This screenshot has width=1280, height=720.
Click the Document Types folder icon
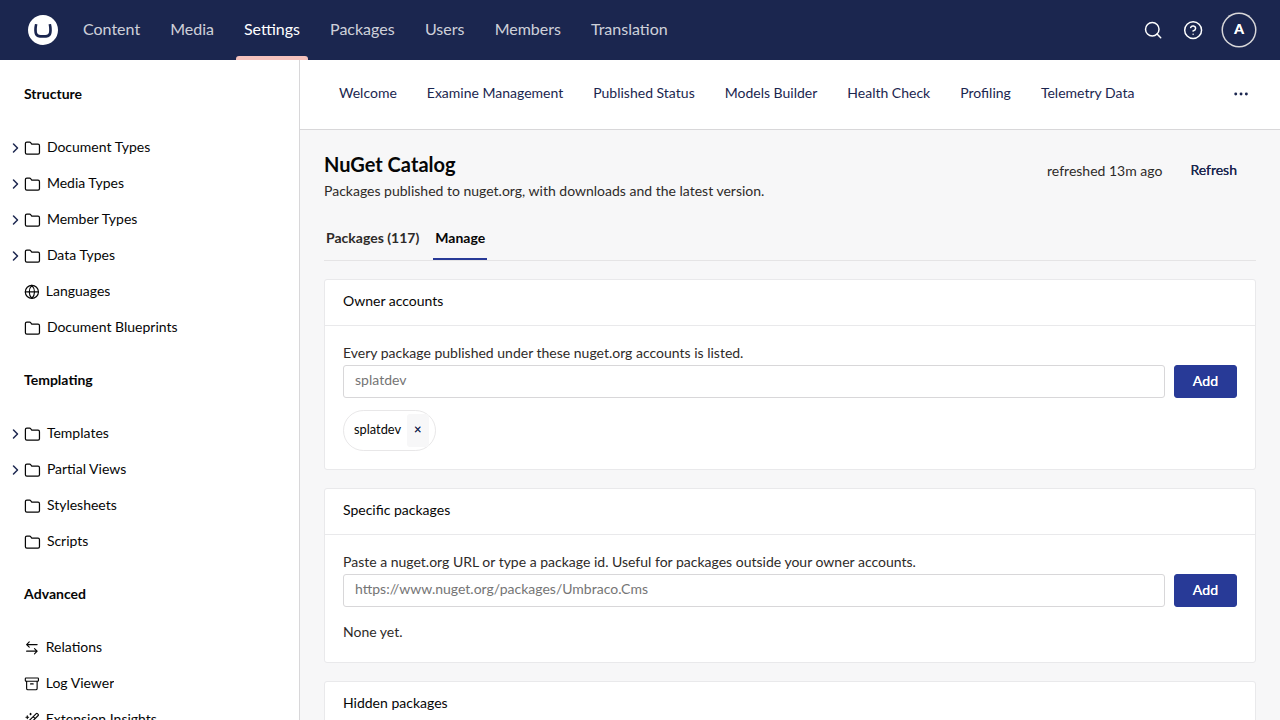32,148
